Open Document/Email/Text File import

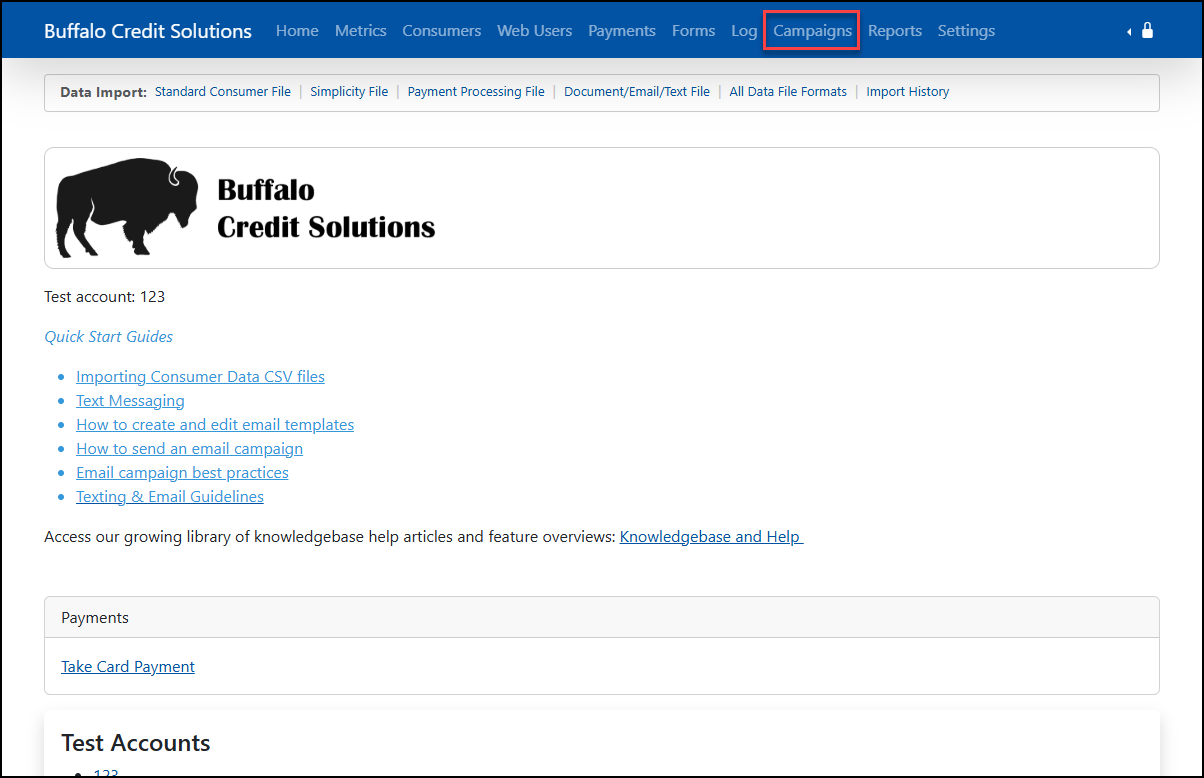coord(637,92)
